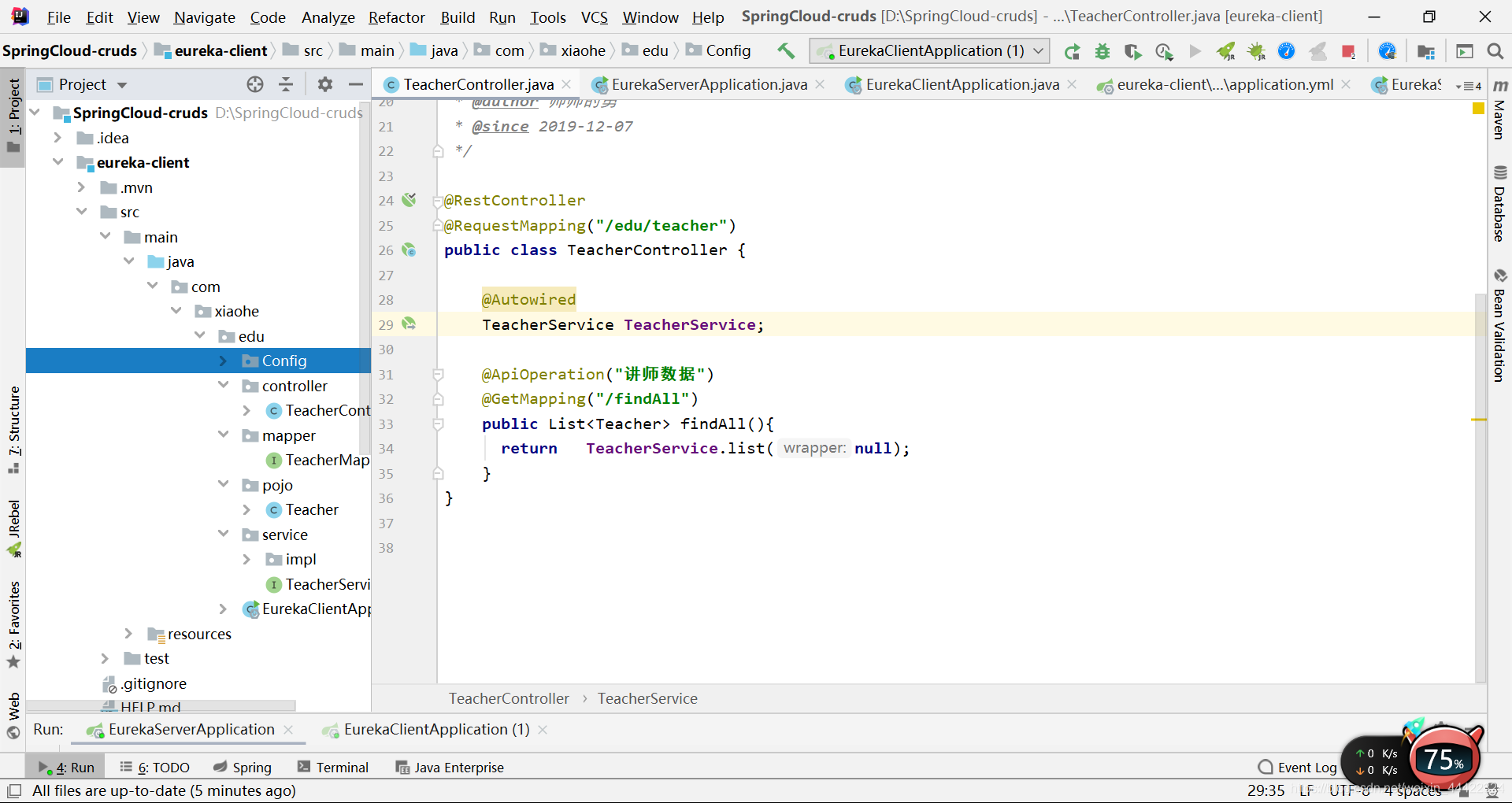Collapse the eureka-client module node
1512x803 pixels.
pyautogui.click(x=57, y=162)
